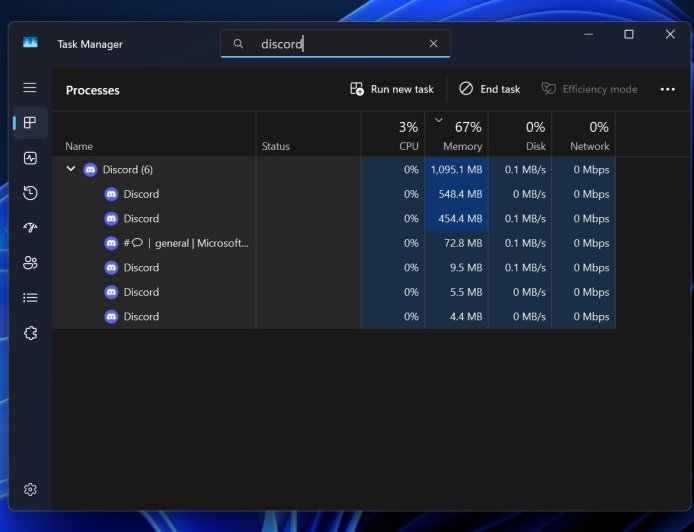Click Run new task
694x532 pixels.
(392, 89)
